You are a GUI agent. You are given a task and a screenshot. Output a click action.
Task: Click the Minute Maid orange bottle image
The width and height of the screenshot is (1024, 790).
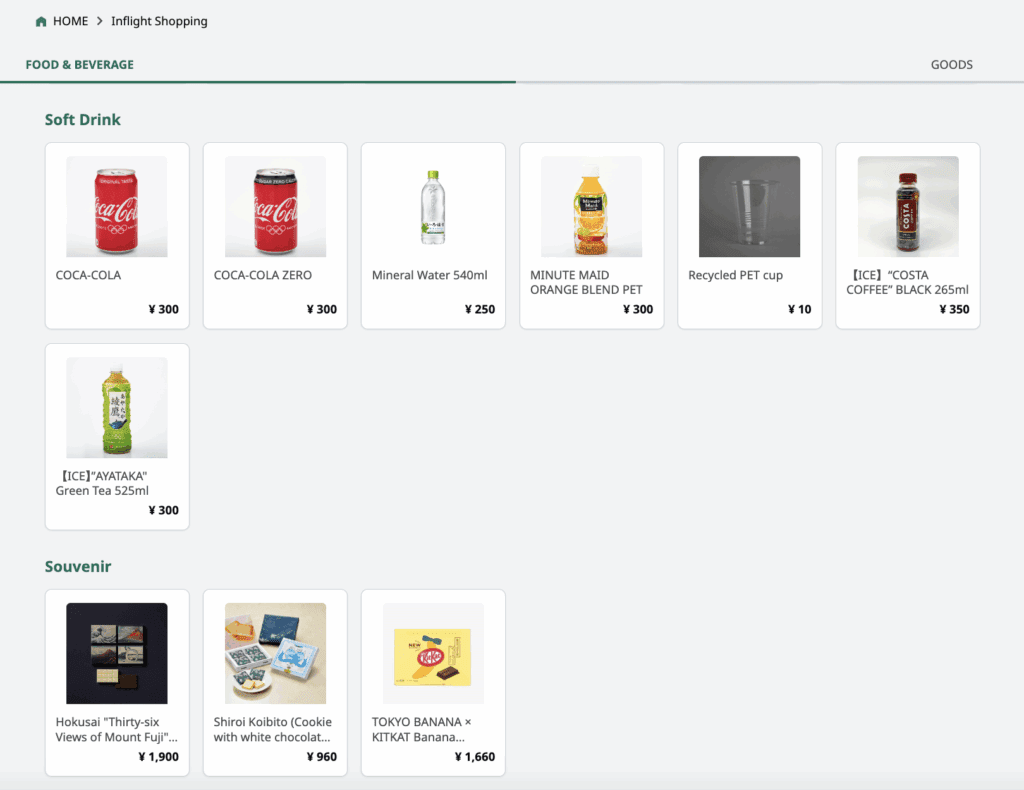click(591, 207)
